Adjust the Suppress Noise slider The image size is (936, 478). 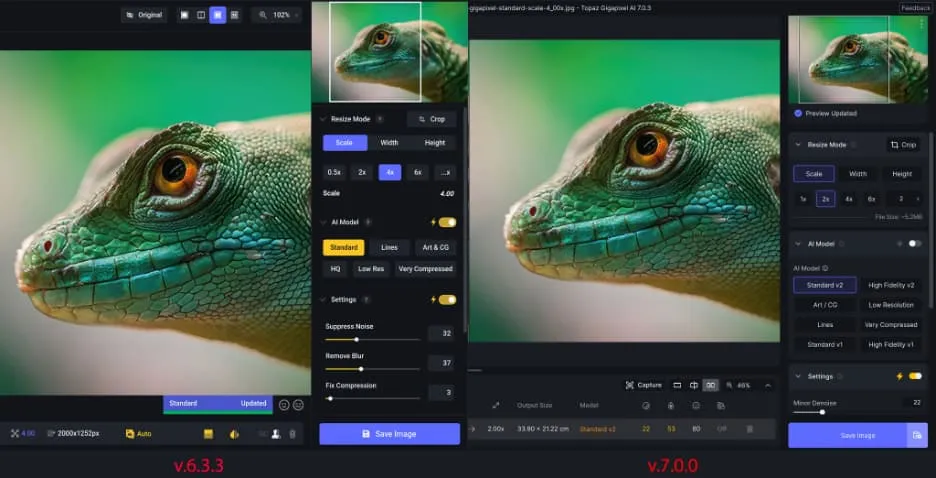click(356, 339)
